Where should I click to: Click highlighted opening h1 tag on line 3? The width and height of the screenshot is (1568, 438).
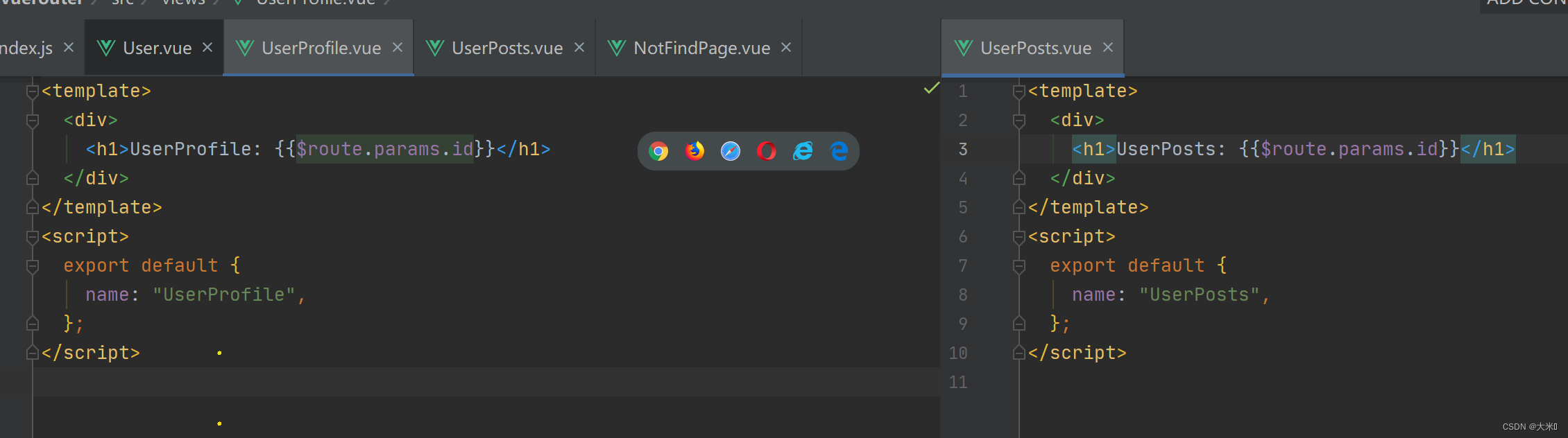(1094, 149)
